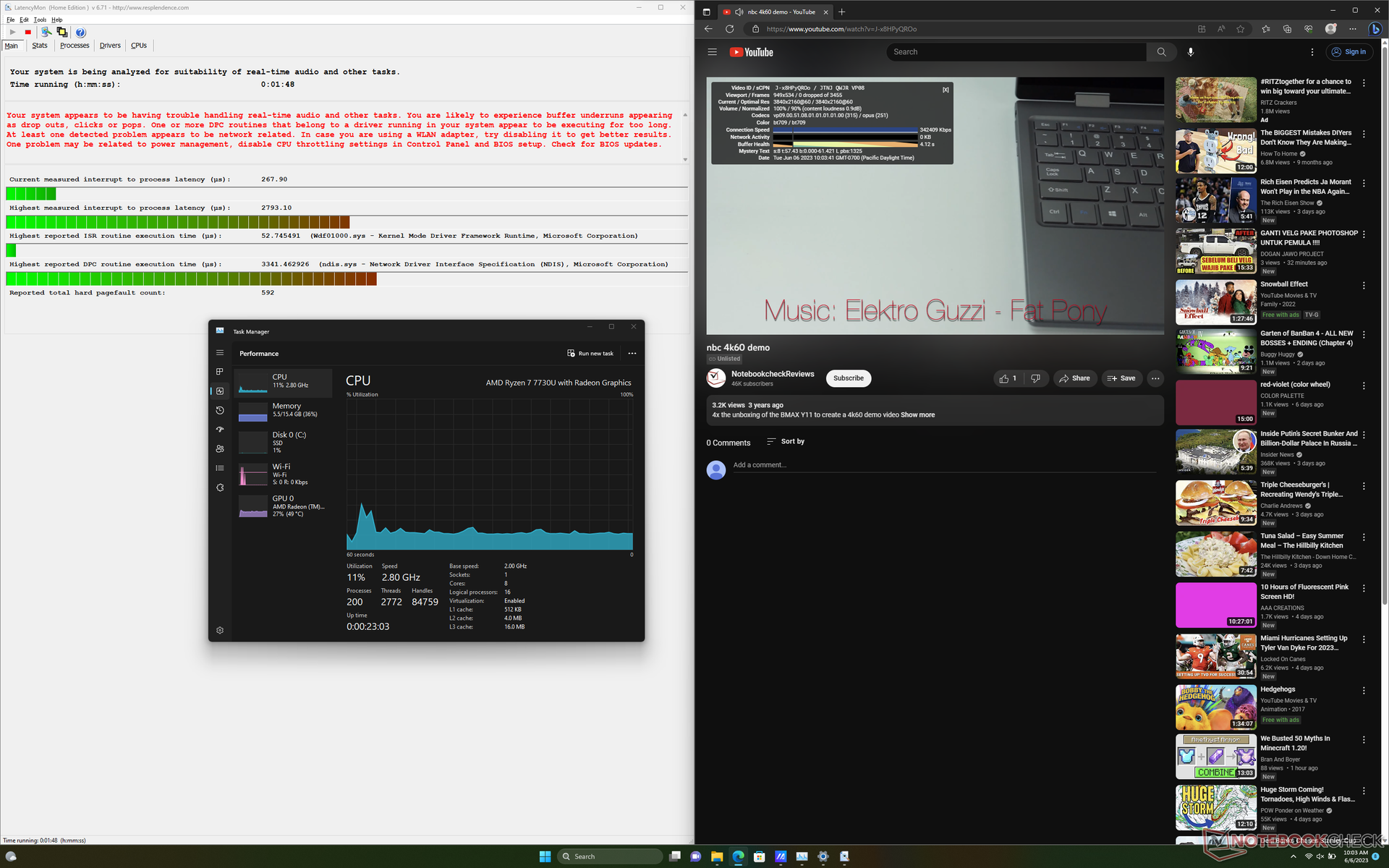Select Wi-Fi in Task Manager performance list

(284, 475)
